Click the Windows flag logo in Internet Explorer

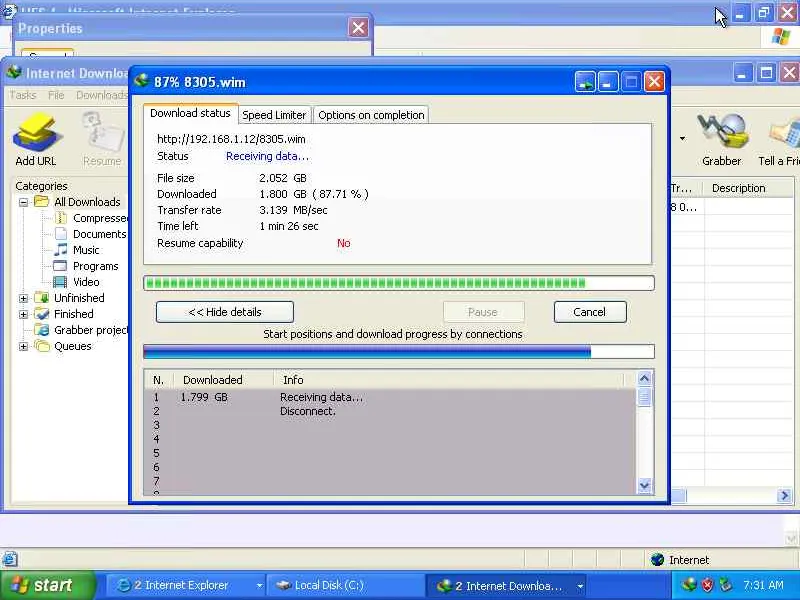coord(781,38)
